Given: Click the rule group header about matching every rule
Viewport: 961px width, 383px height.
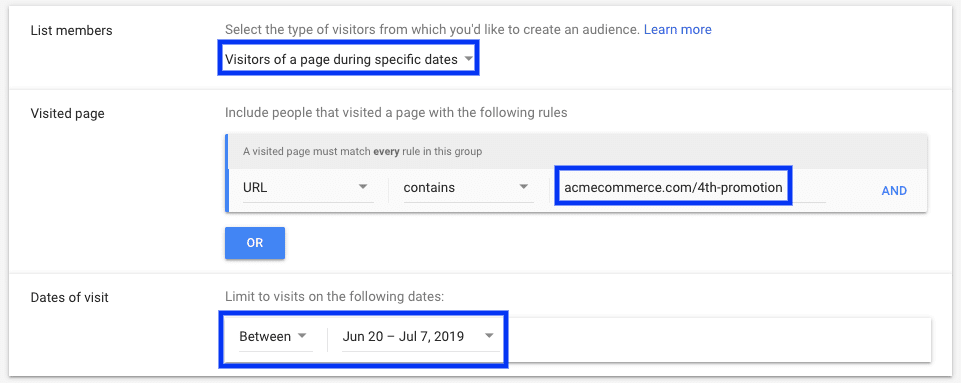Looking at the screenshot, I should [x=576, y=152].
